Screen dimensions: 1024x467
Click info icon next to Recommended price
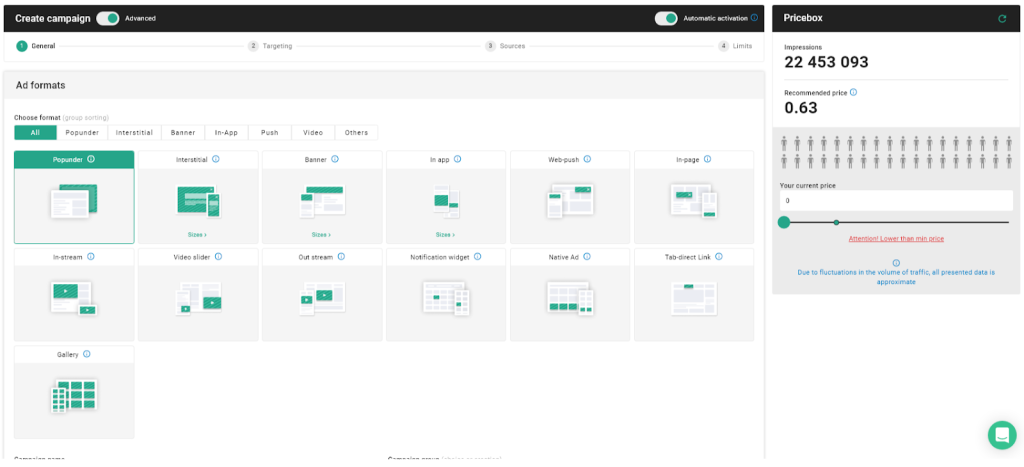(853, 92)
